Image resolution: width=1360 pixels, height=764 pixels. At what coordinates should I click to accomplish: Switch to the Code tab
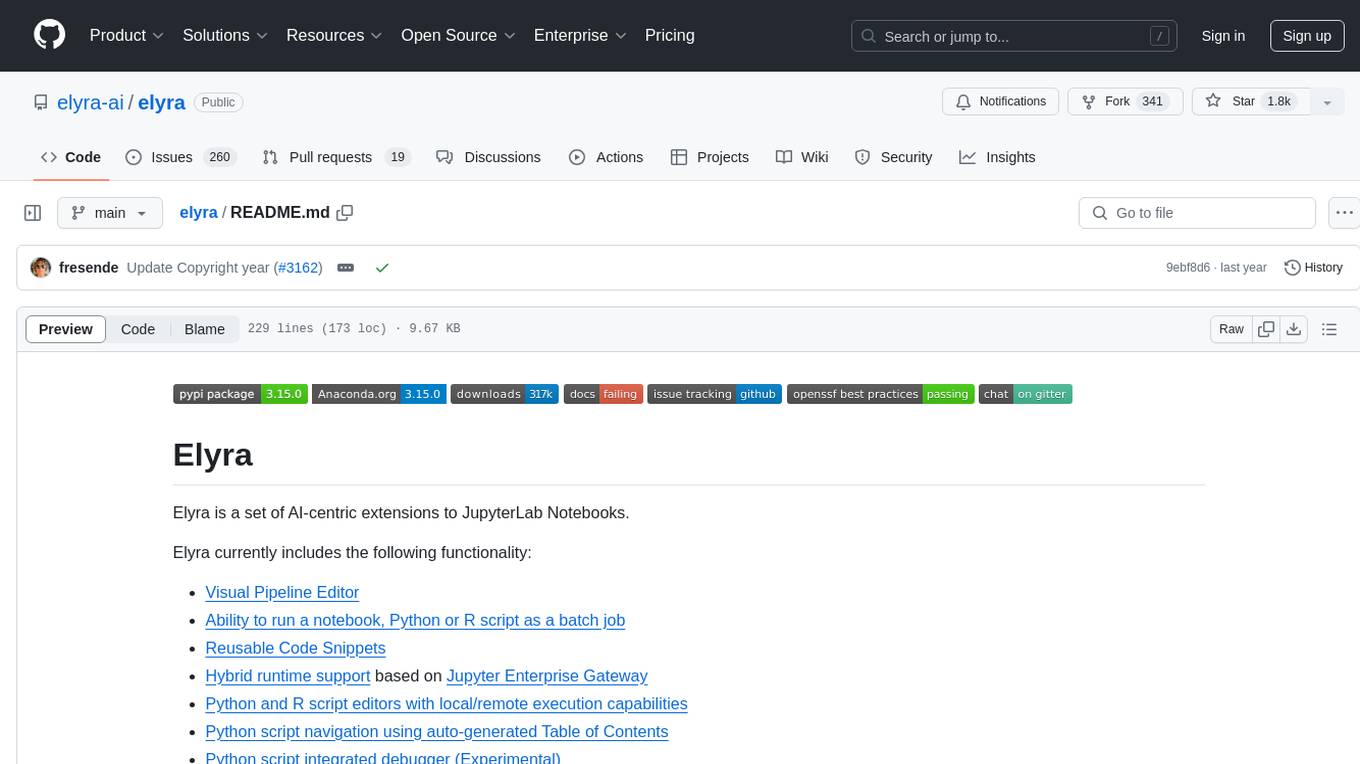coord(71,157)
